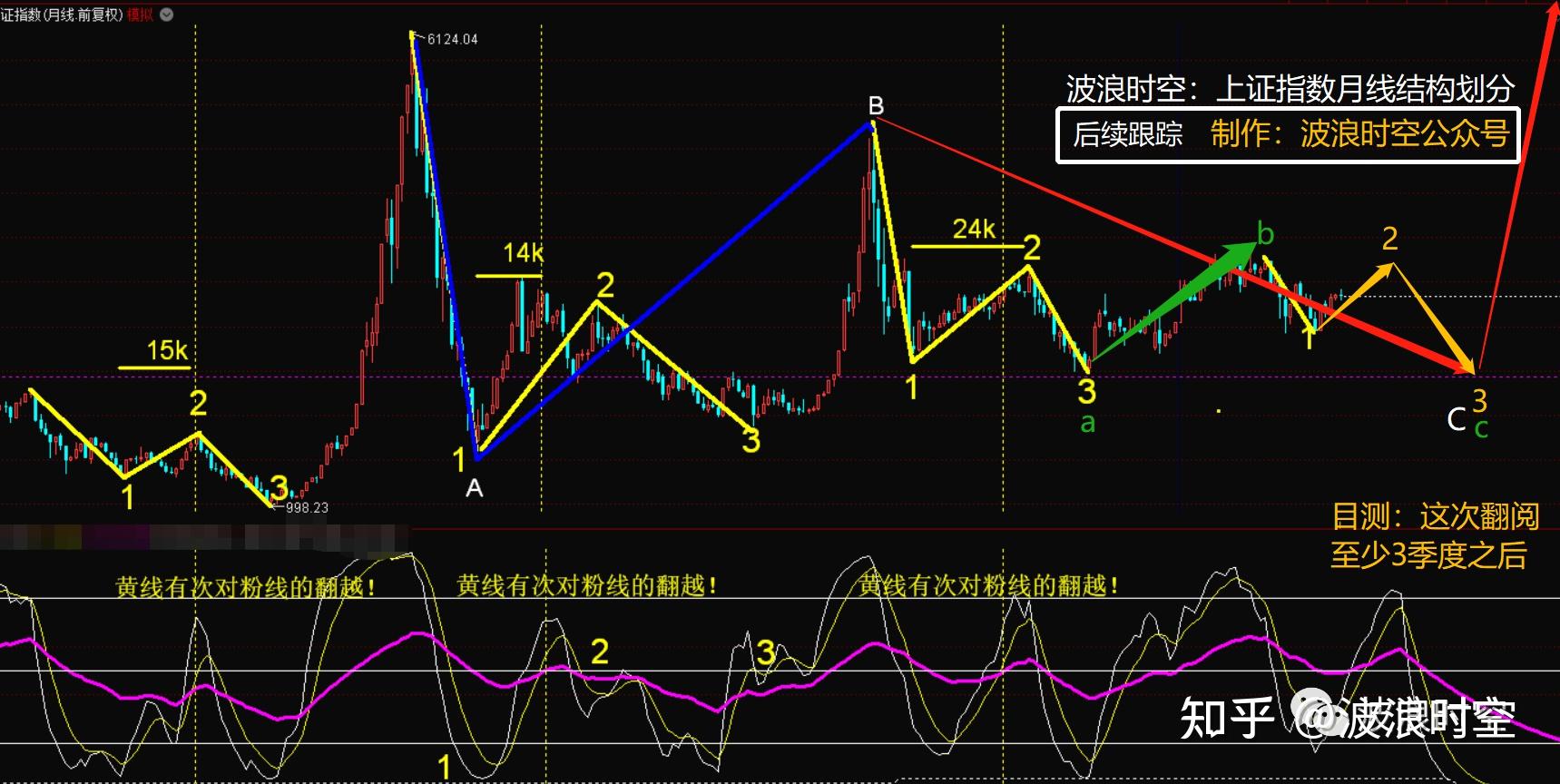The width and height of the screenshot is (1560, 784).
Task: Click the red 模拟 label
Action: 141,15
